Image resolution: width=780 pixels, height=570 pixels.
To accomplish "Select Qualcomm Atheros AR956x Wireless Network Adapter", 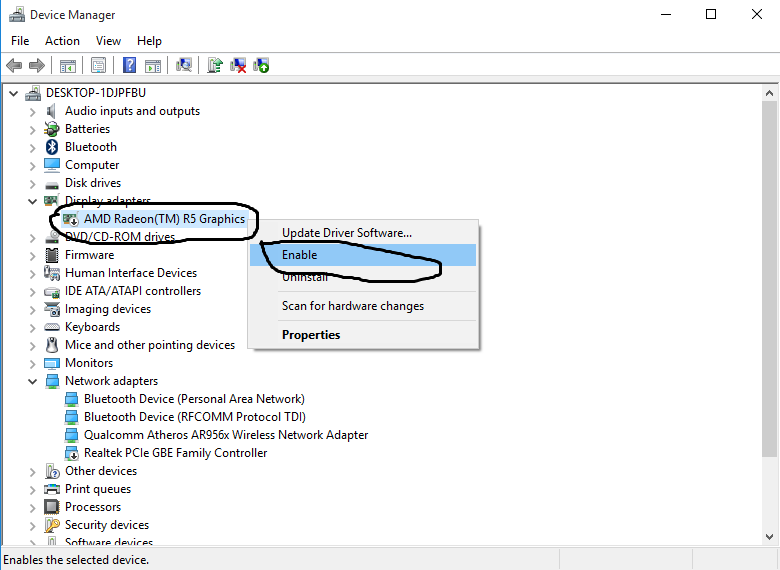I will point(226,435).
